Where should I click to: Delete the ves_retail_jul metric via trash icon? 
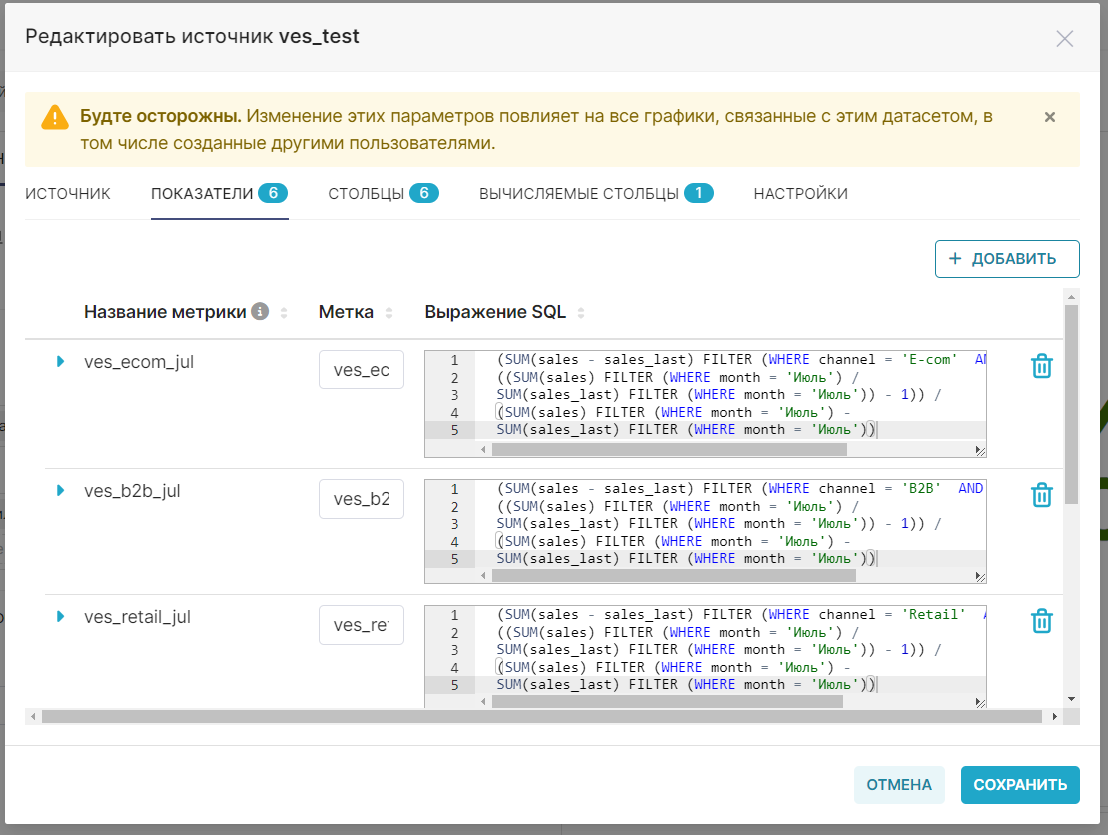[x=1041, y=621]
